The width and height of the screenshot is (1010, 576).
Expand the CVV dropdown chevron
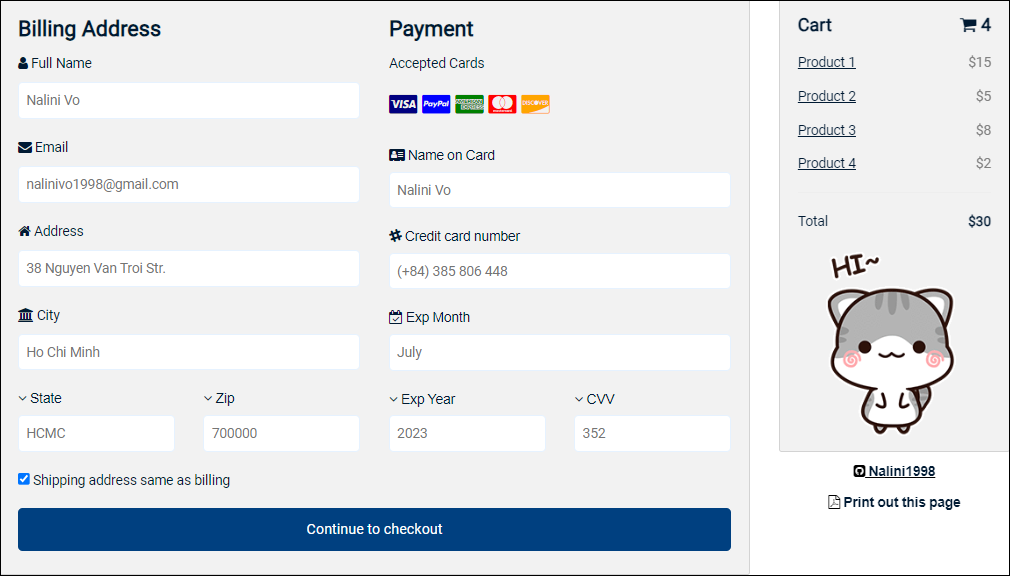[578, 398]
